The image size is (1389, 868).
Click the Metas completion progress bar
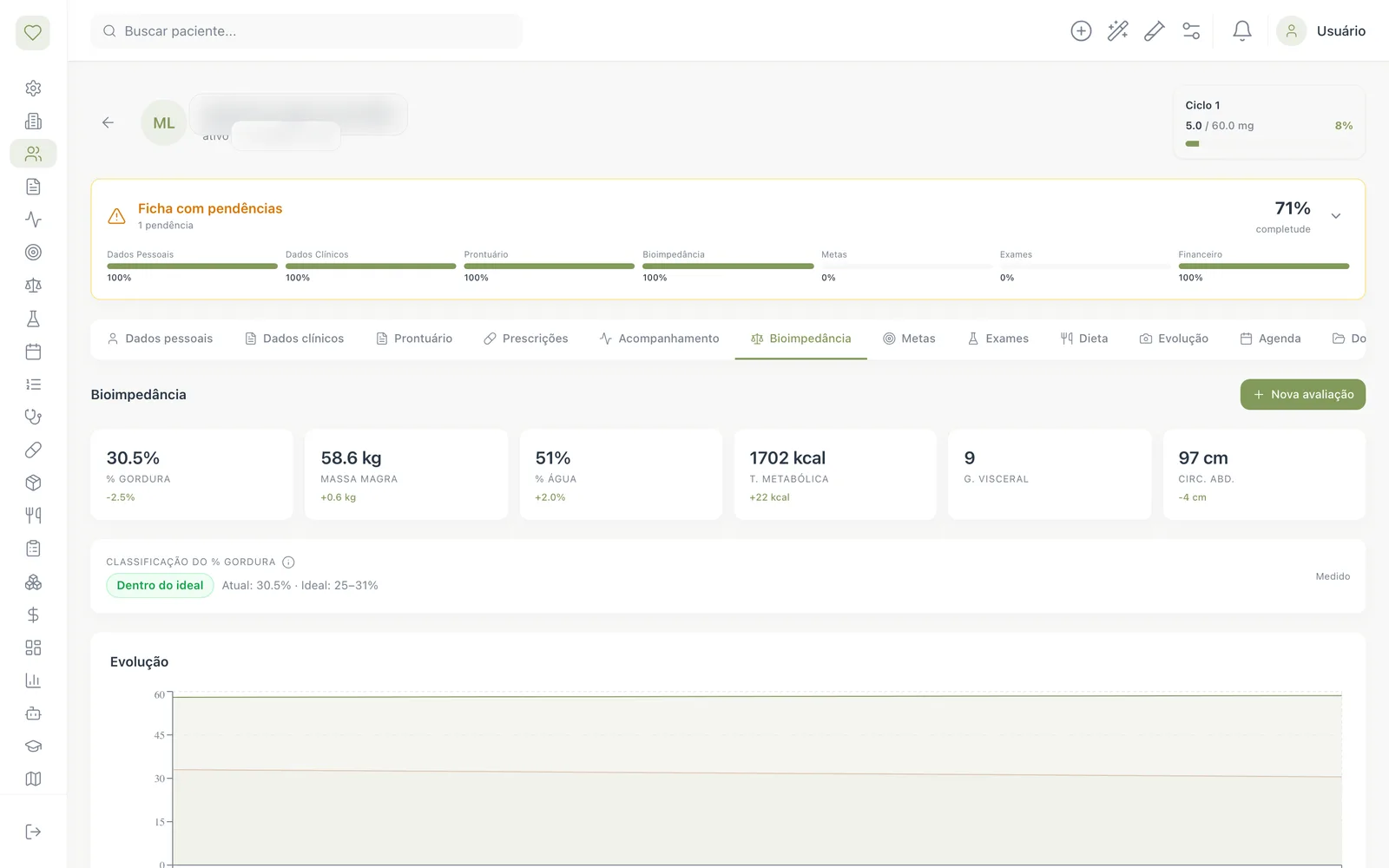(x=906, y=266)
